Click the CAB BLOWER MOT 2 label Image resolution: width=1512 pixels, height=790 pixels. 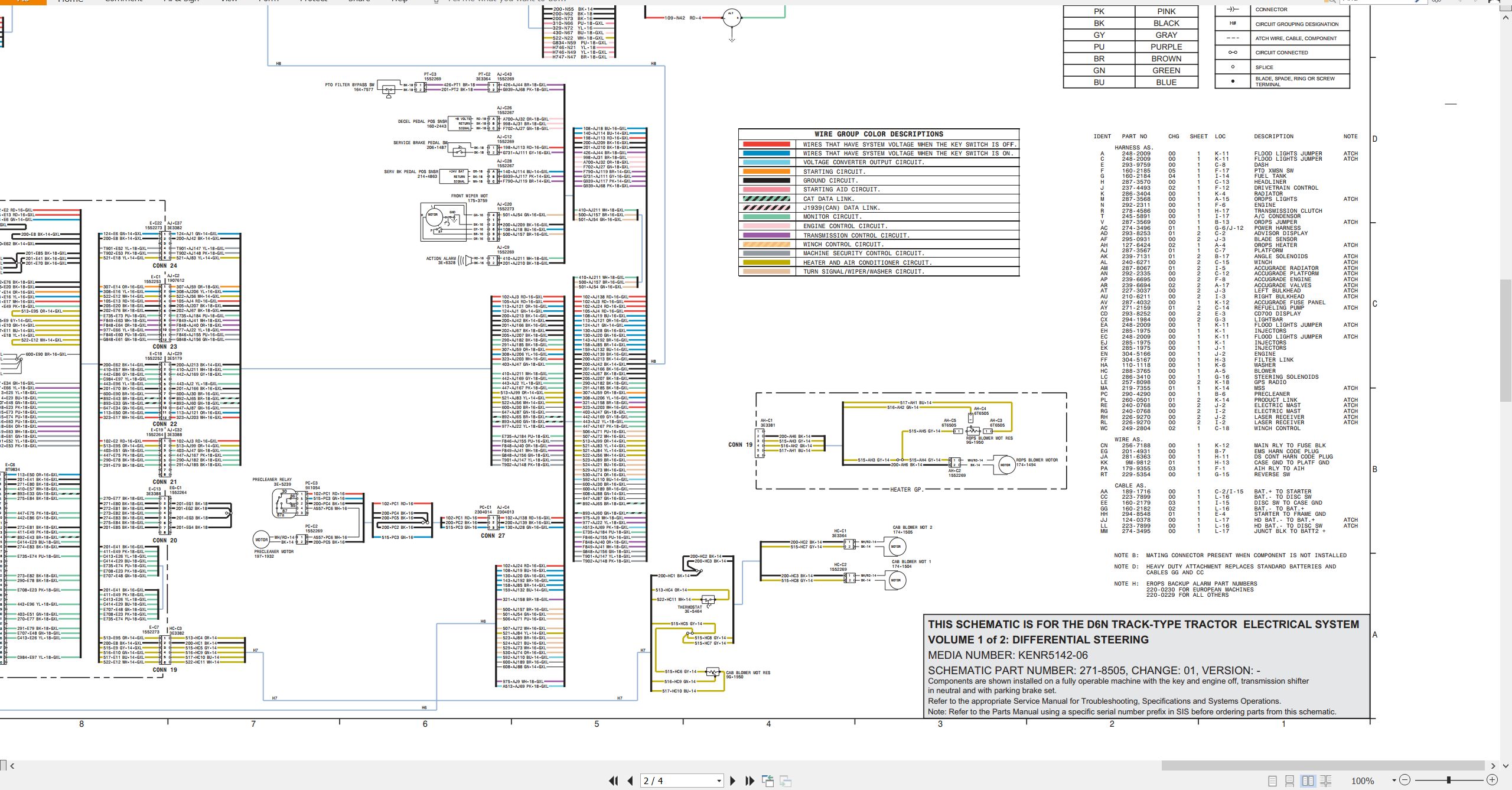tap(913, 528)
